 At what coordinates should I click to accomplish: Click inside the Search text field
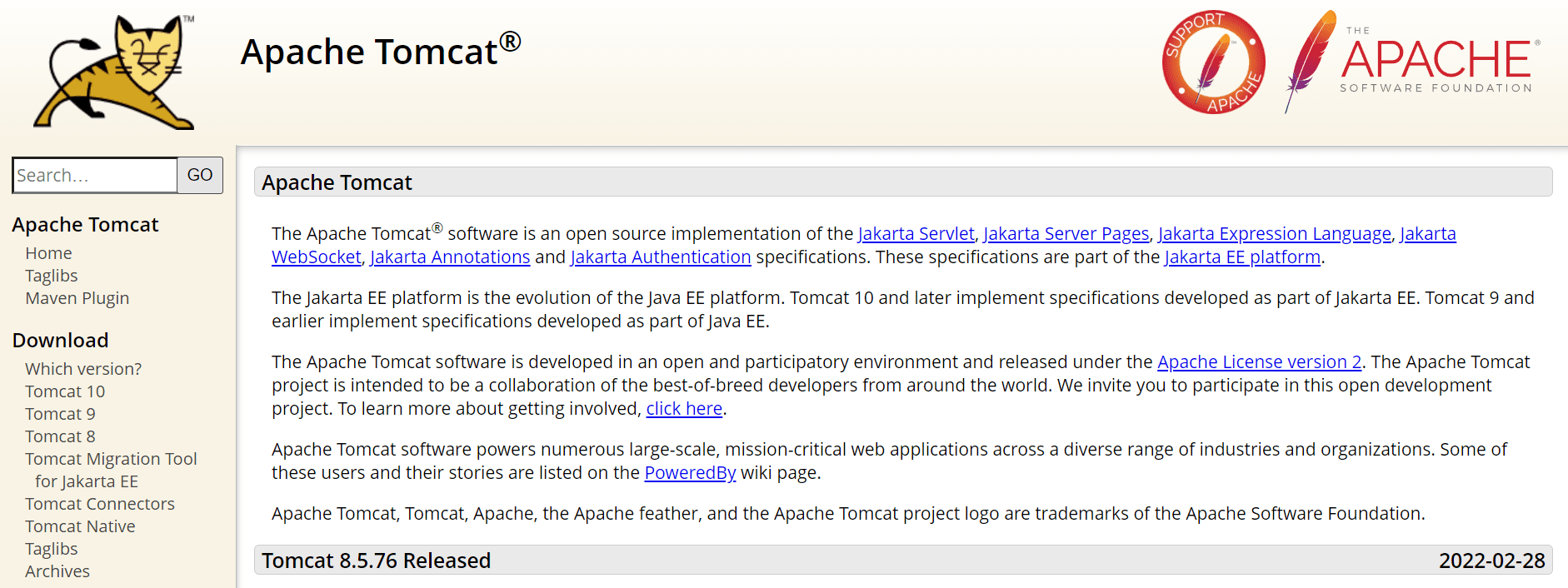[95, 175]
